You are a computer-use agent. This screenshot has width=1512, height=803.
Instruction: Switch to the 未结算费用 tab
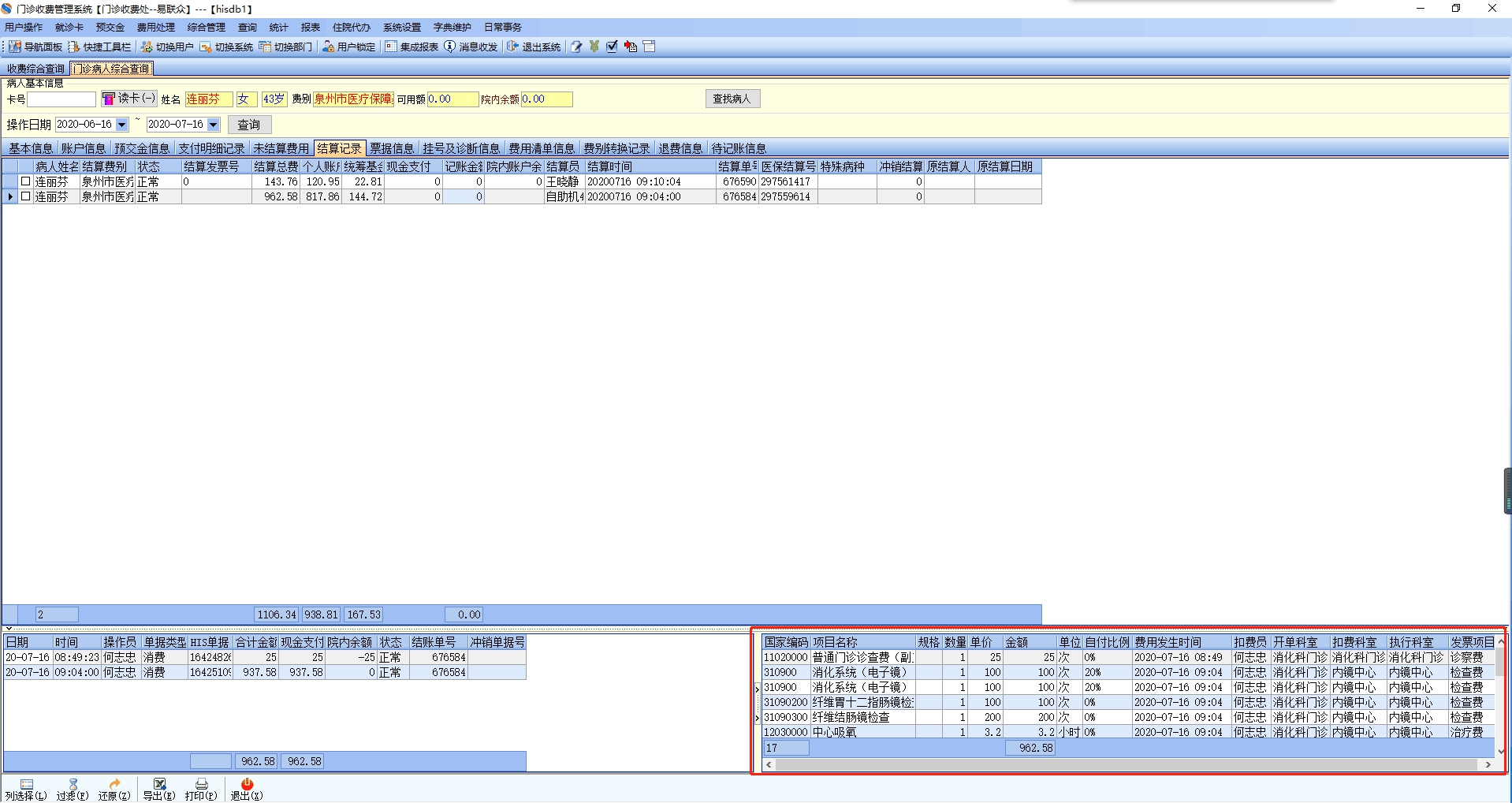281,148
